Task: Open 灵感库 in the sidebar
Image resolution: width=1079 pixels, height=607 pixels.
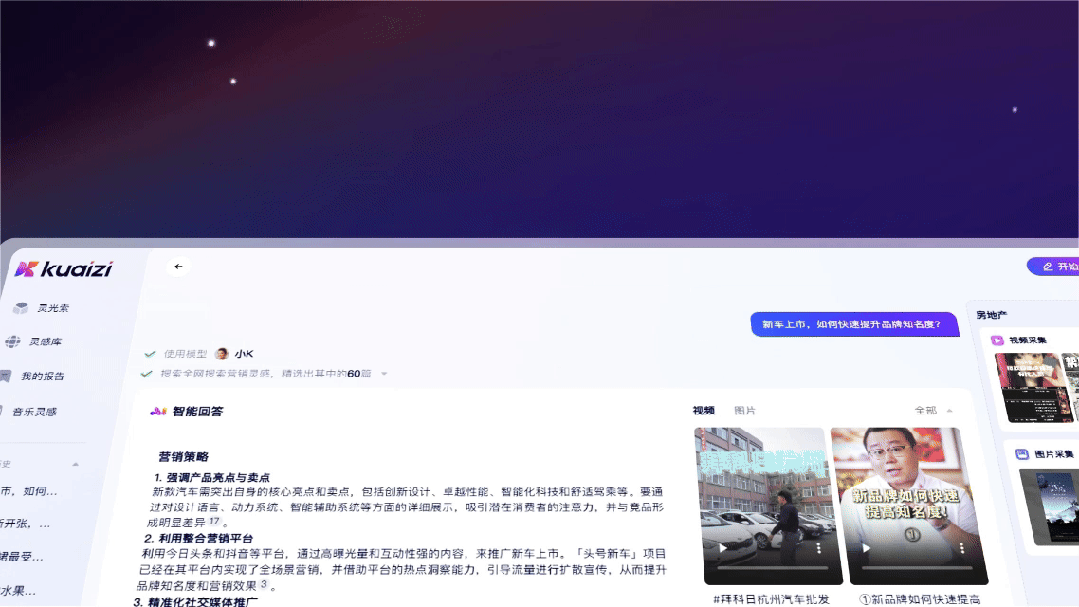Action: click(x=34, y=341)
